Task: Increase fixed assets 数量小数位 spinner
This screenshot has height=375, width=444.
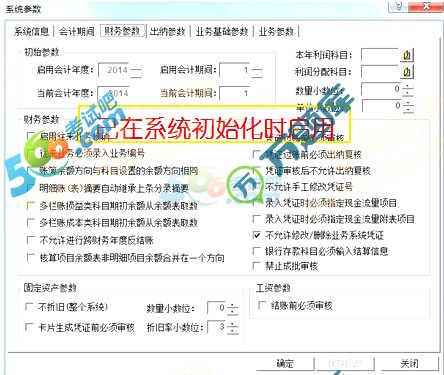Action: 232,306
